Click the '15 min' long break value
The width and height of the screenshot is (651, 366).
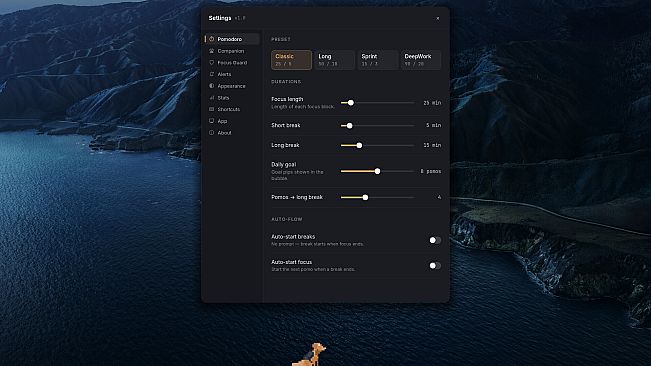click(432, 145)
